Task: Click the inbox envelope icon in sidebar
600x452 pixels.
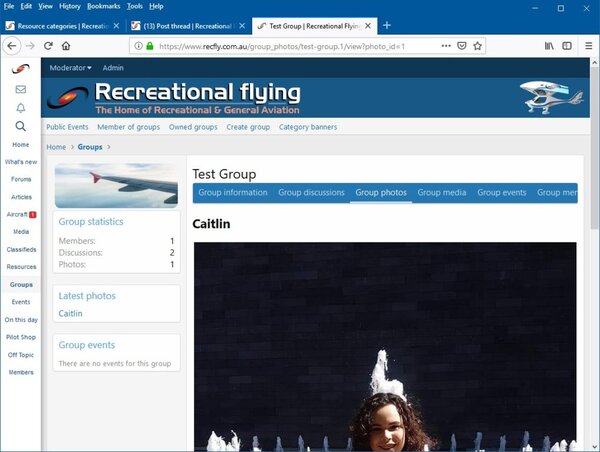Action: (x=20, y=89)
